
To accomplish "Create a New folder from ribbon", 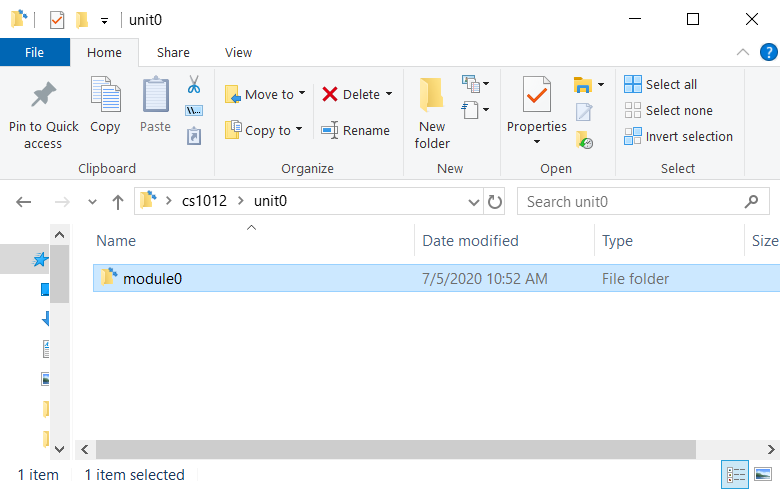I will tap(432, 112).
